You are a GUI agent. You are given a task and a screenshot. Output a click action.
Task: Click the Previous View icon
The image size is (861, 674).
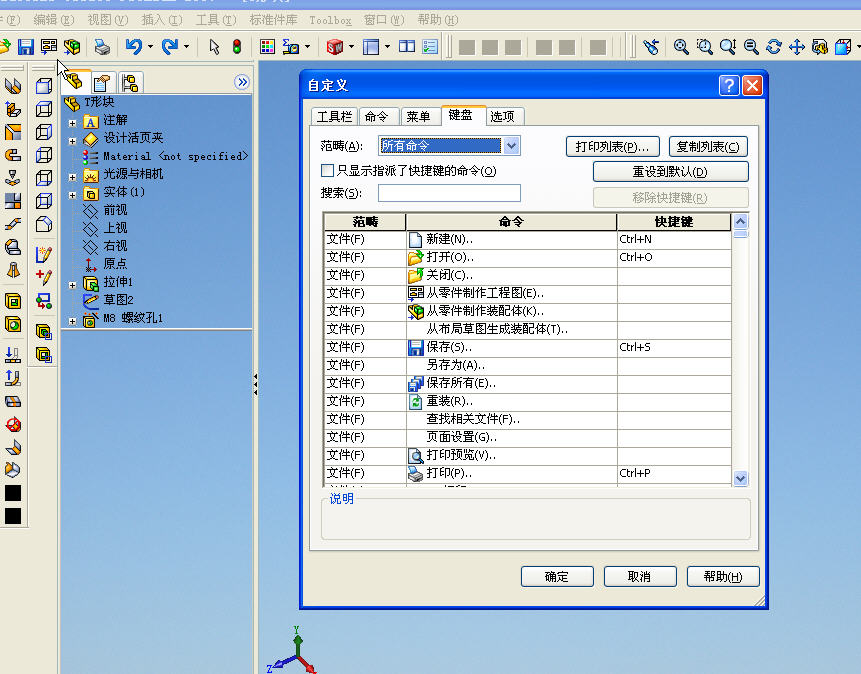point(652,47)
